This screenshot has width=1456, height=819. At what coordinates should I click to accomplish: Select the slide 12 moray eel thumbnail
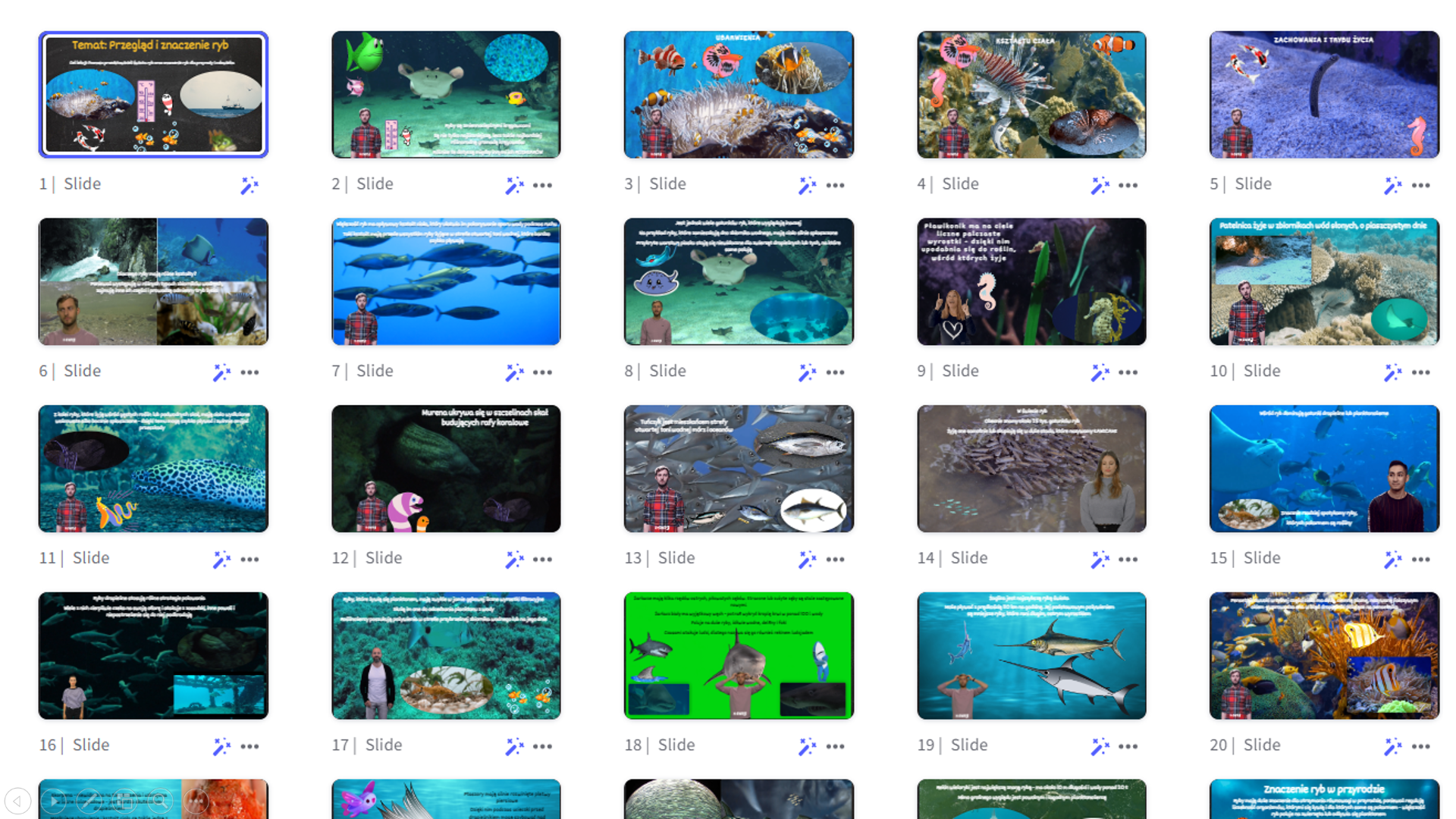point(446,469)
